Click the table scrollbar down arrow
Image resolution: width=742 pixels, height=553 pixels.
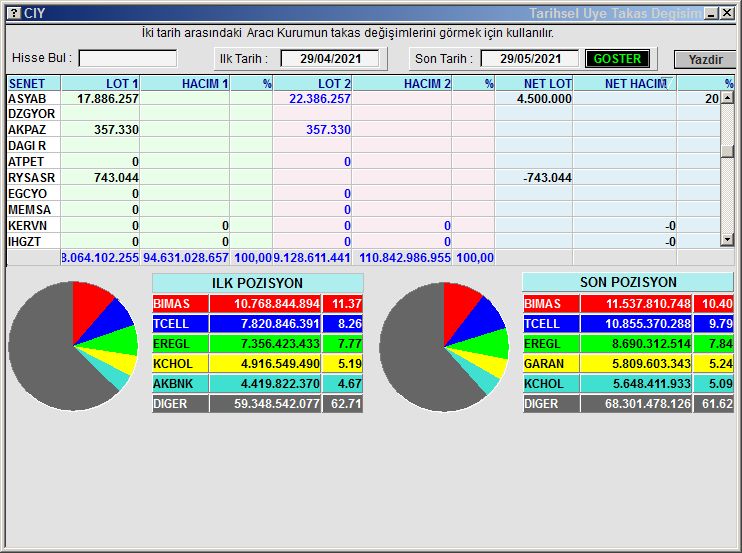click(x=727, y=240)
